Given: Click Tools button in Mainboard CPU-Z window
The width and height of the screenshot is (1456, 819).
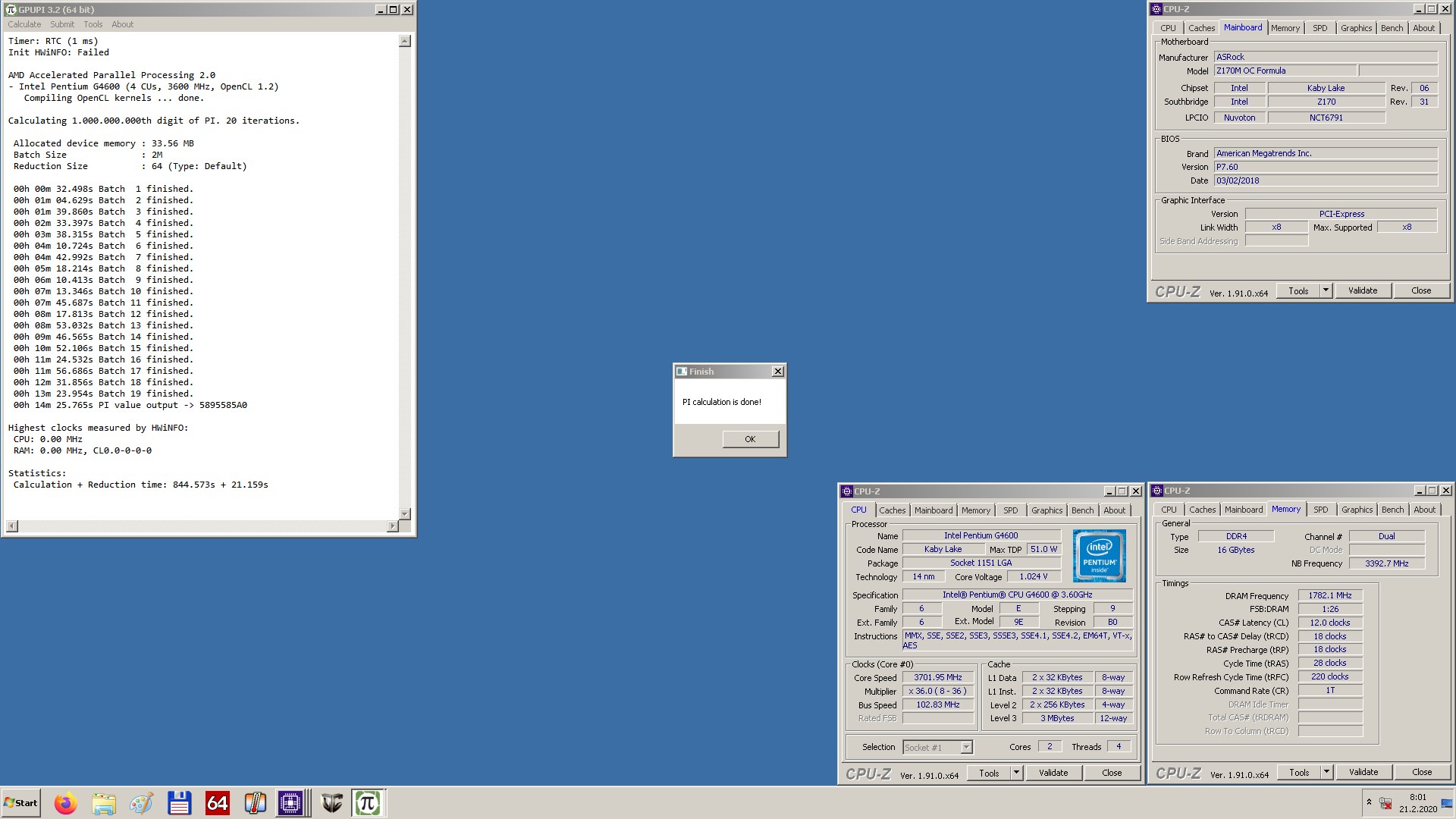Looking at the screenshot, I should [x=1298, y=290].
